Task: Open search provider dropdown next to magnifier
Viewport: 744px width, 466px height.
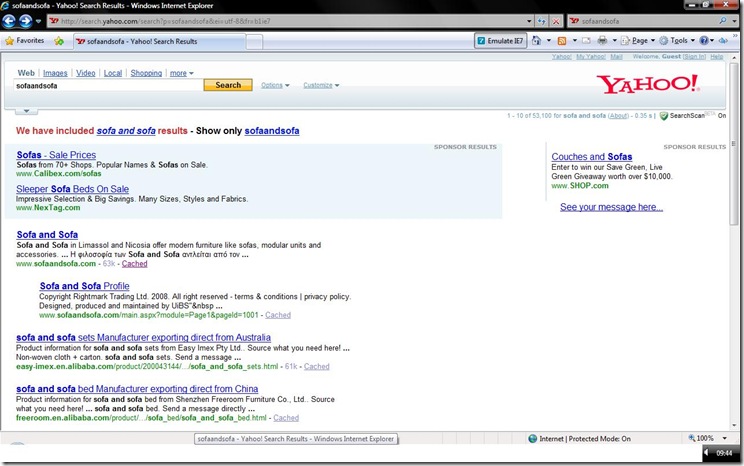Action: pyautogui.click(x=732, y=21)
